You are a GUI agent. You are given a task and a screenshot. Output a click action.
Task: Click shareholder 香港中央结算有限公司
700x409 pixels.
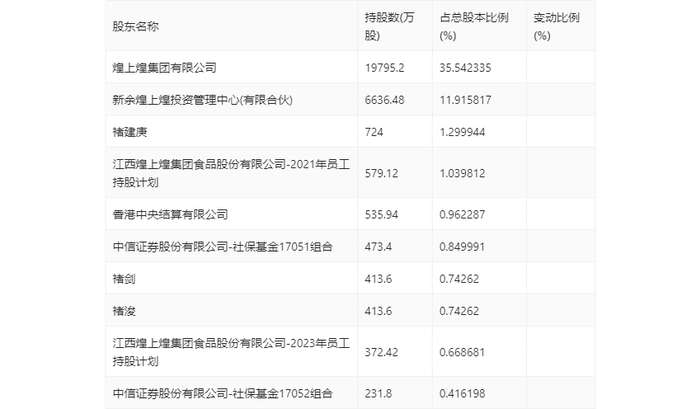(x=170, y=214)
